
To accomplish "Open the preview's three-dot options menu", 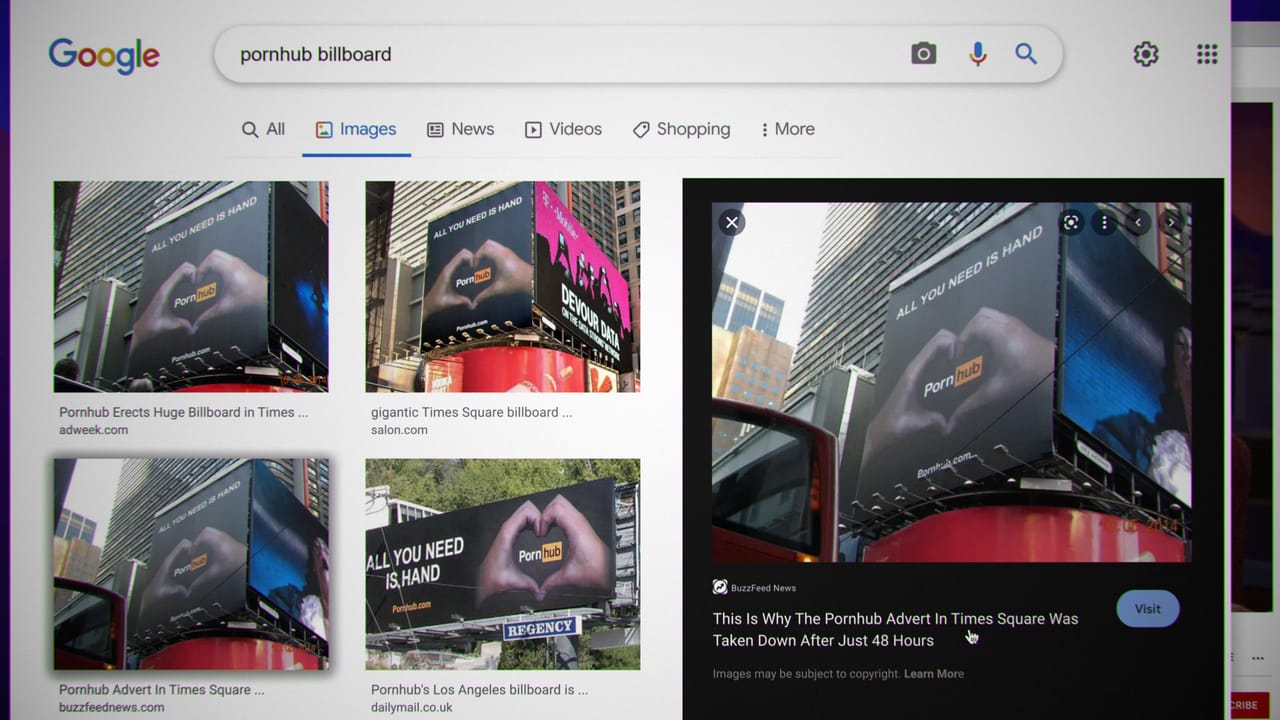I will point(1104,222).
